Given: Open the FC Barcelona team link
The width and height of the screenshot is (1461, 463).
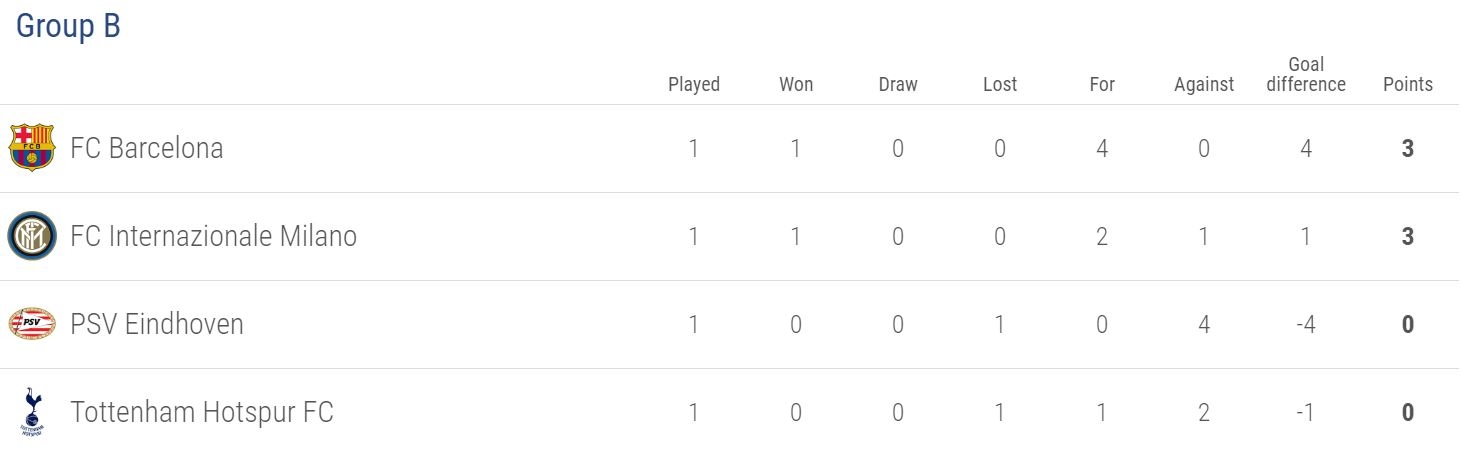Looking at the screenshot, I should point(147,148).
